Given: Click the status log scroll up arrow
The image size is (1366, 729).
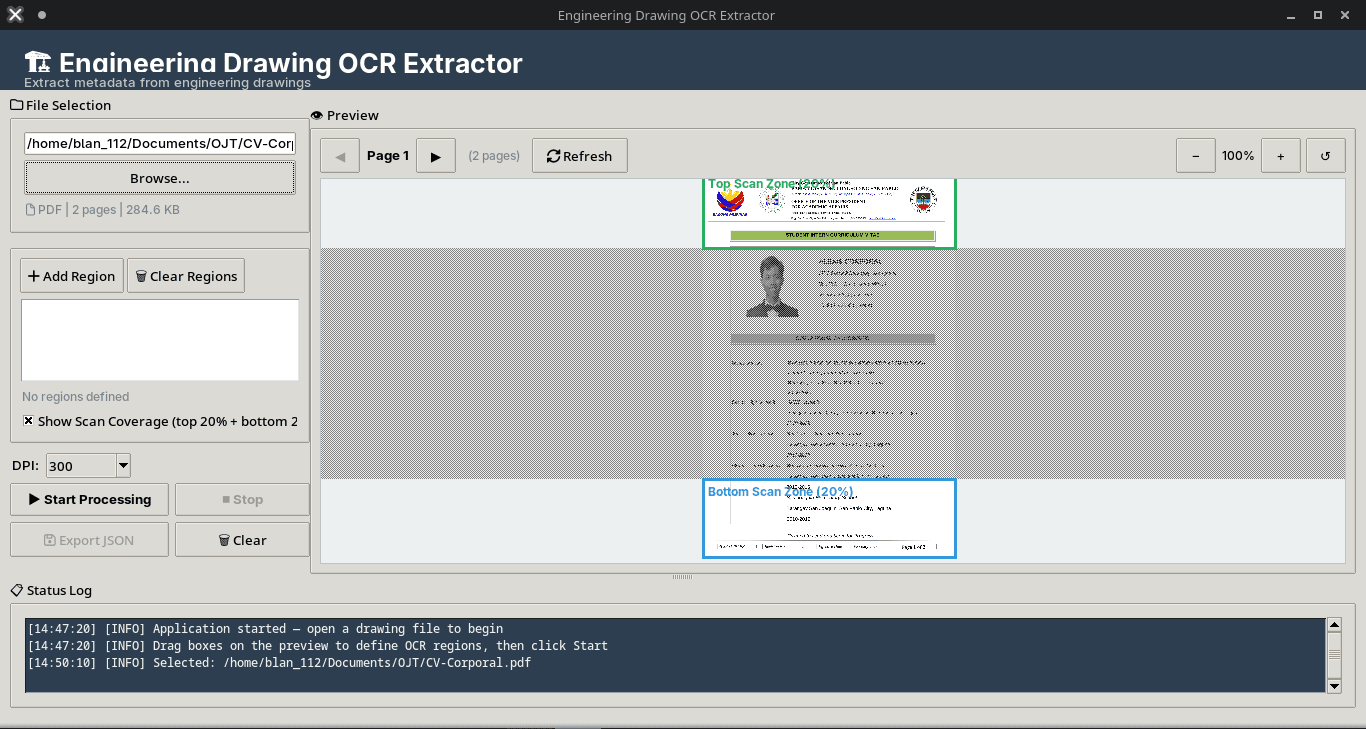Looking at the screenshot, I should point(1333,625).
